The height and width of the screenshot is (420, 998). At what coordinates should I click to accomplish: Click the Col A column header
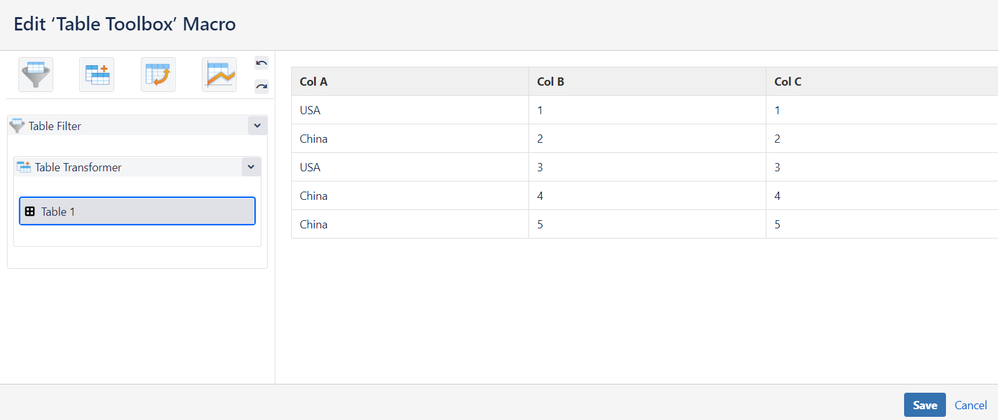(x=314, y=81)
